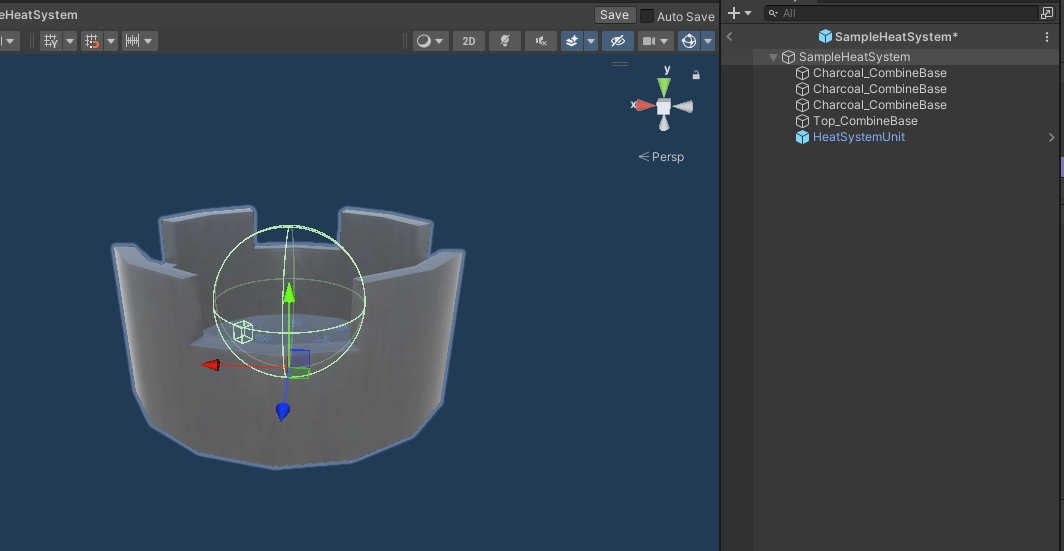Toggle grid snapping magnet icon
This screenshot has width=1064, height=551.
92,41
